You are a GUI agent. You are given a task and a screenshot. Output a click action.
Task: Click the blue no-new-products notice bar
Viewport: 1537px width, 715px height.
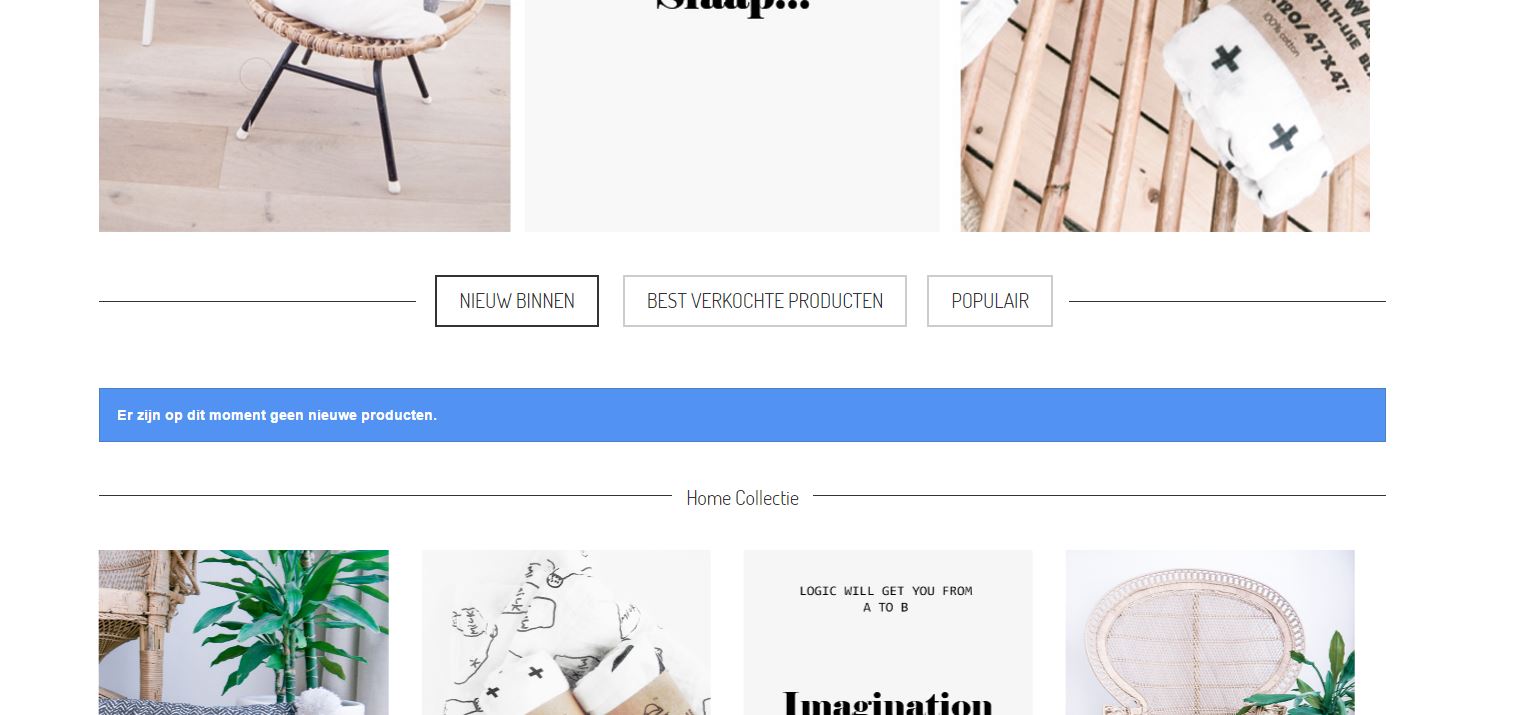click(742, 415)
